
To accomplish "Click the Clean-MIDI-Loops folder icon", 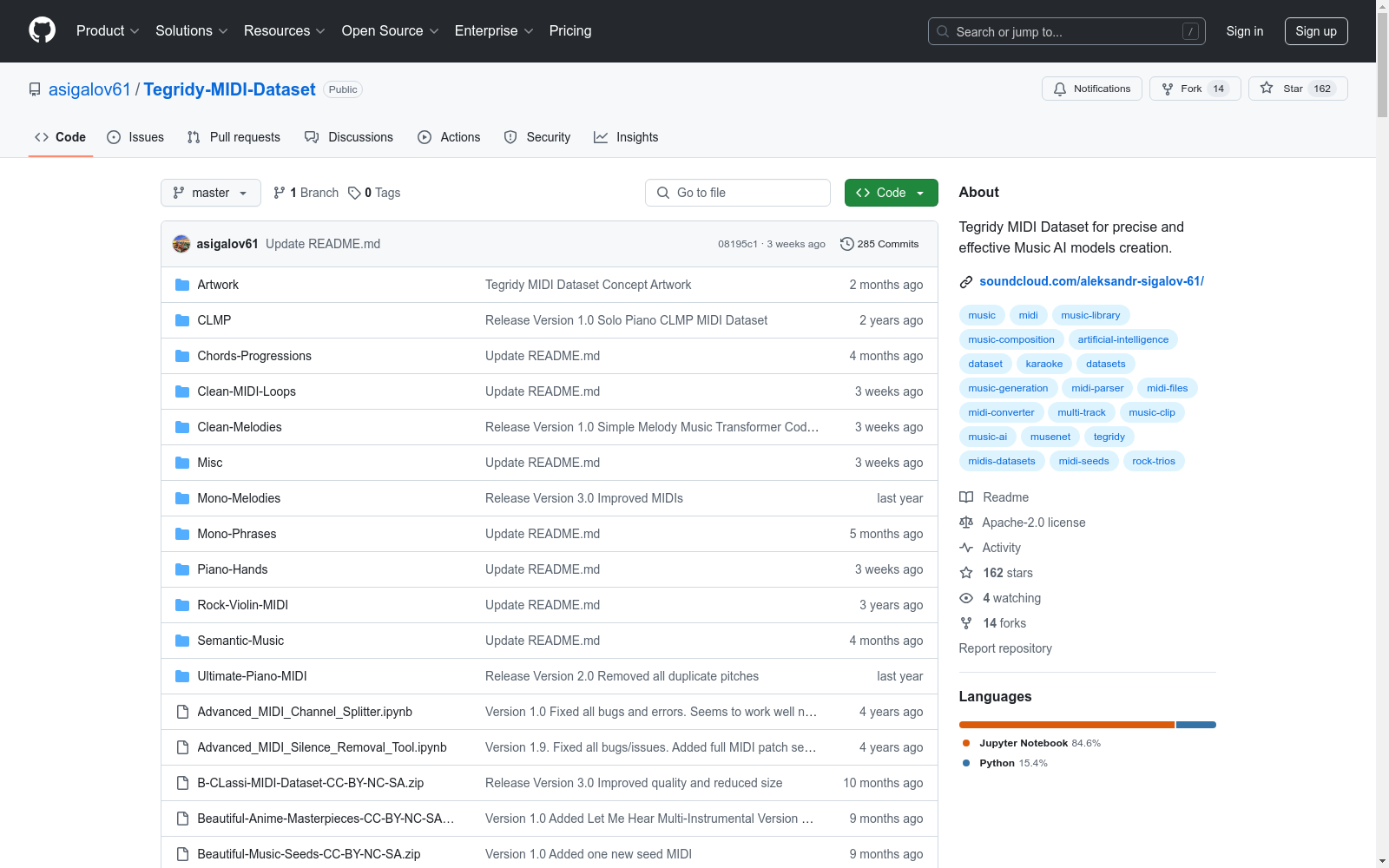I will tap(182, 391).
